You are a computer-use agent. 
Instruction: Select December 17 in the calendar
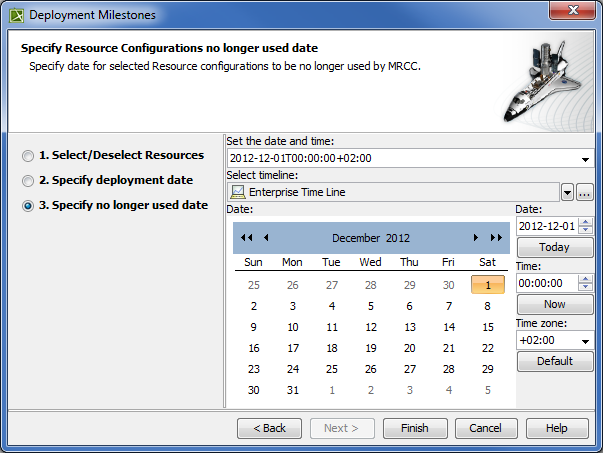[293, 348]
